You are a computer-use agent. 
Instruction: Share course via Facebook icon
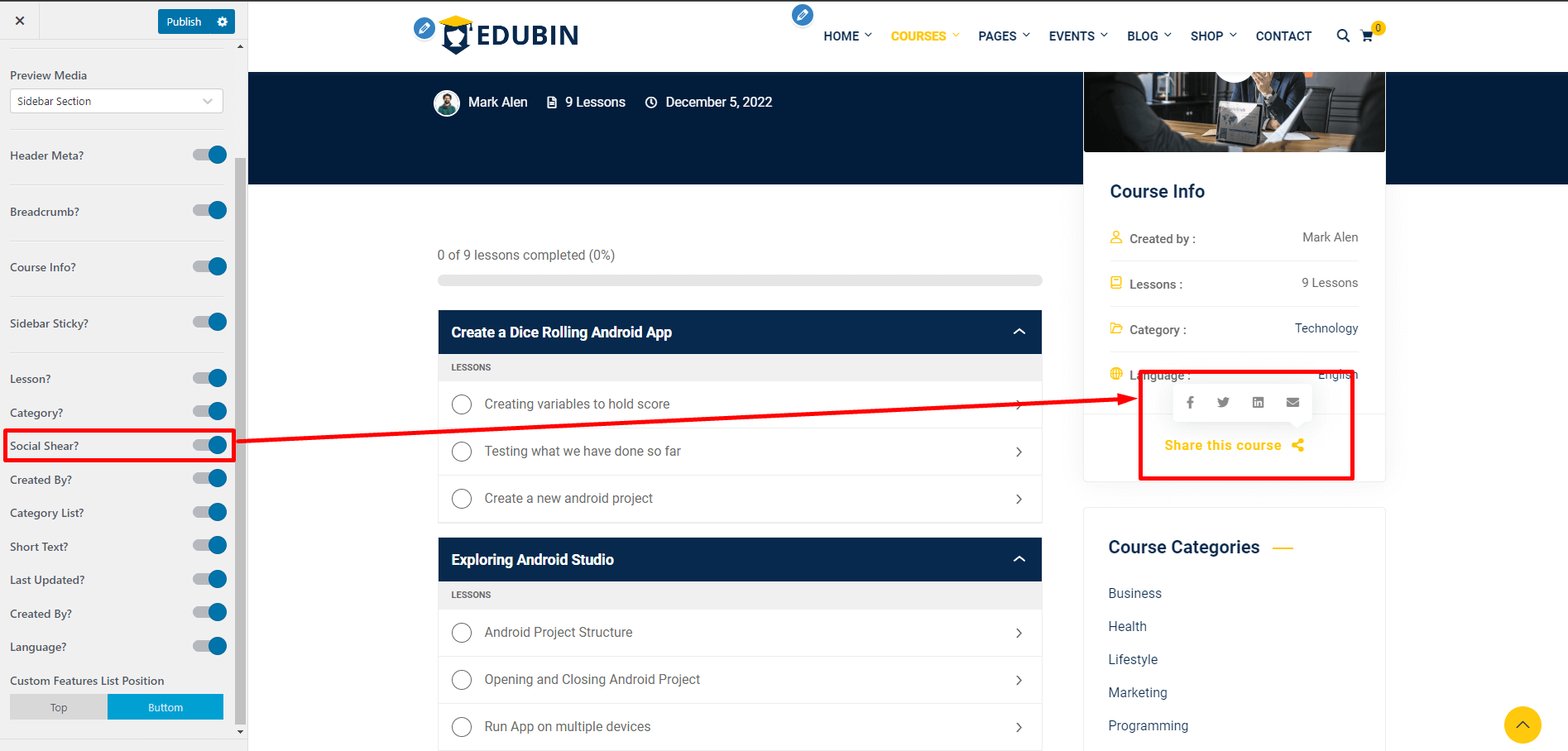click(1190, 402)
